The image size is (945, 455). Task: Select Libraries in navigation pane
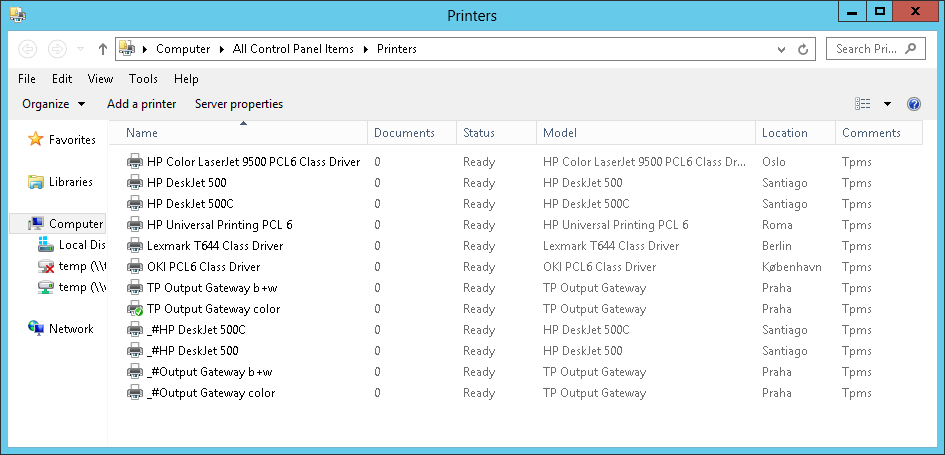point(71,182)
